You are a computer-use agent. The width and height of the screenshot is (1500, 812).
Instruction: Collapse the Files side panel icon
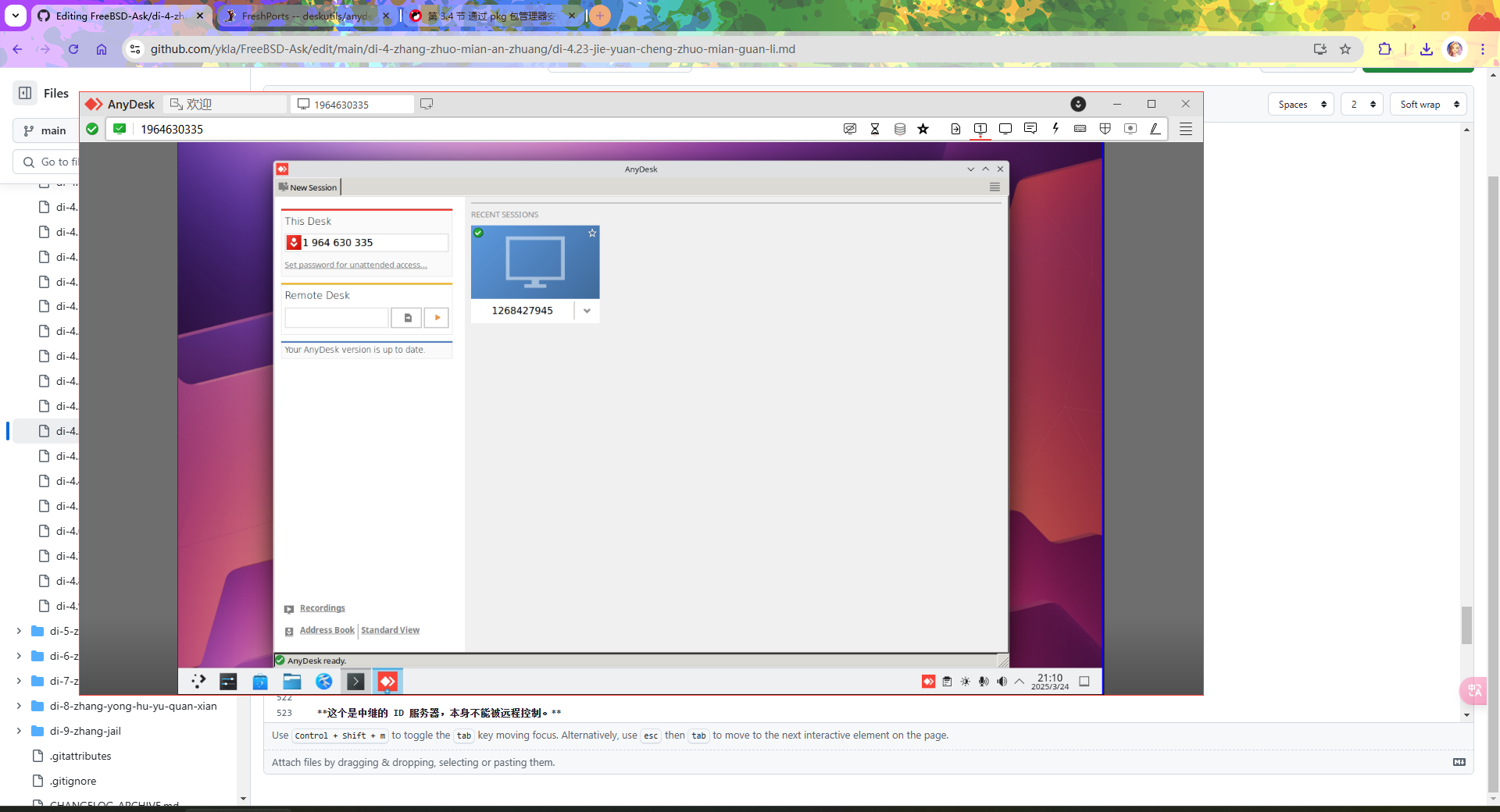[x=25, y=93]
